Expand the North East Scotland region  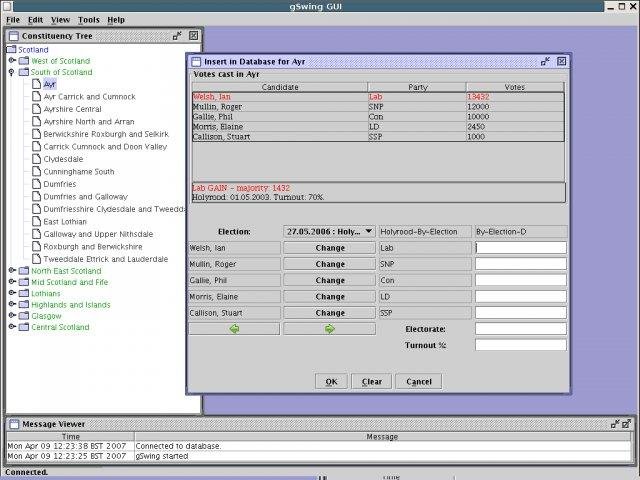pyautogui.click(x=12, y=270)
